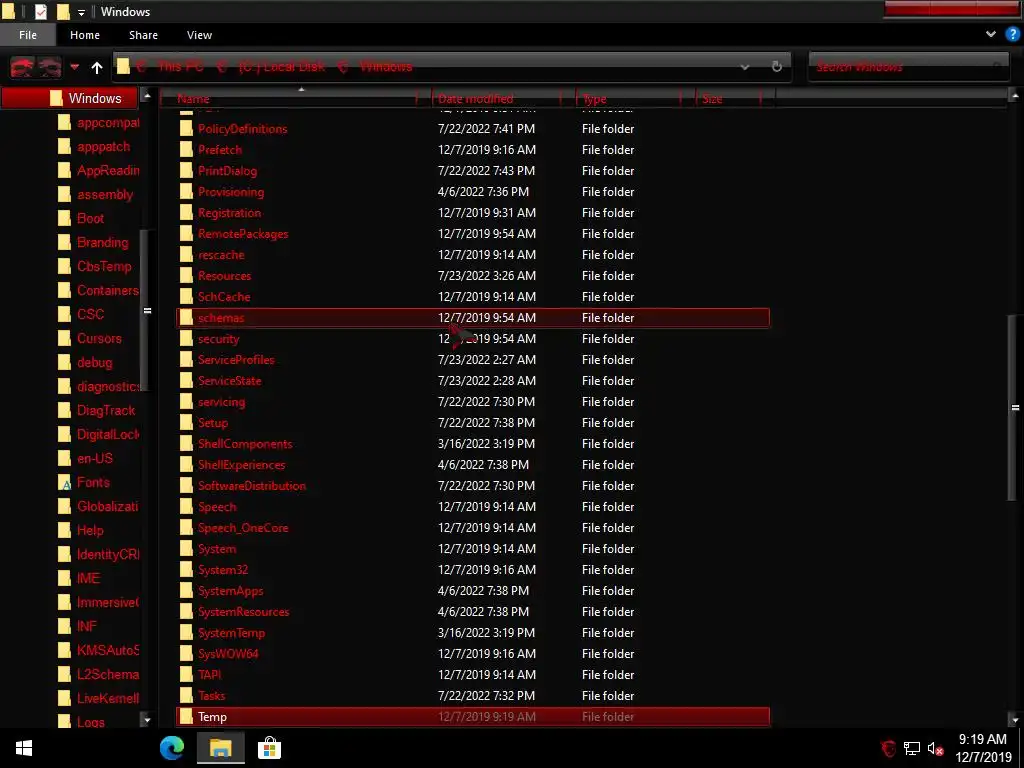The image size is (1024, 768).
Task: Click the muted volume tray icon
Action: (x=935, y=748)
